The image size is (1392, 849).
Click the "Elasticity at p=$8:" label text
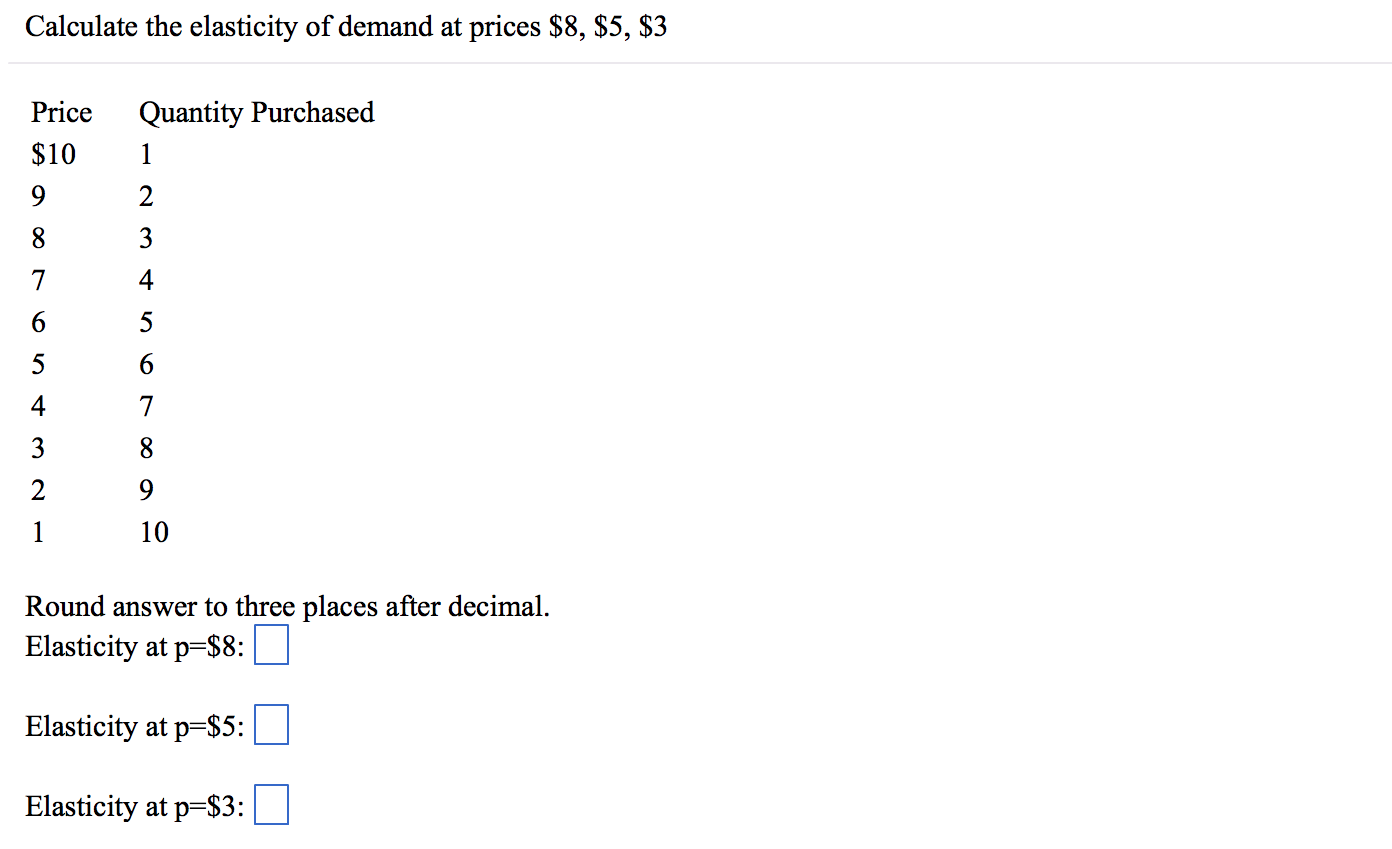coord(136,647)
